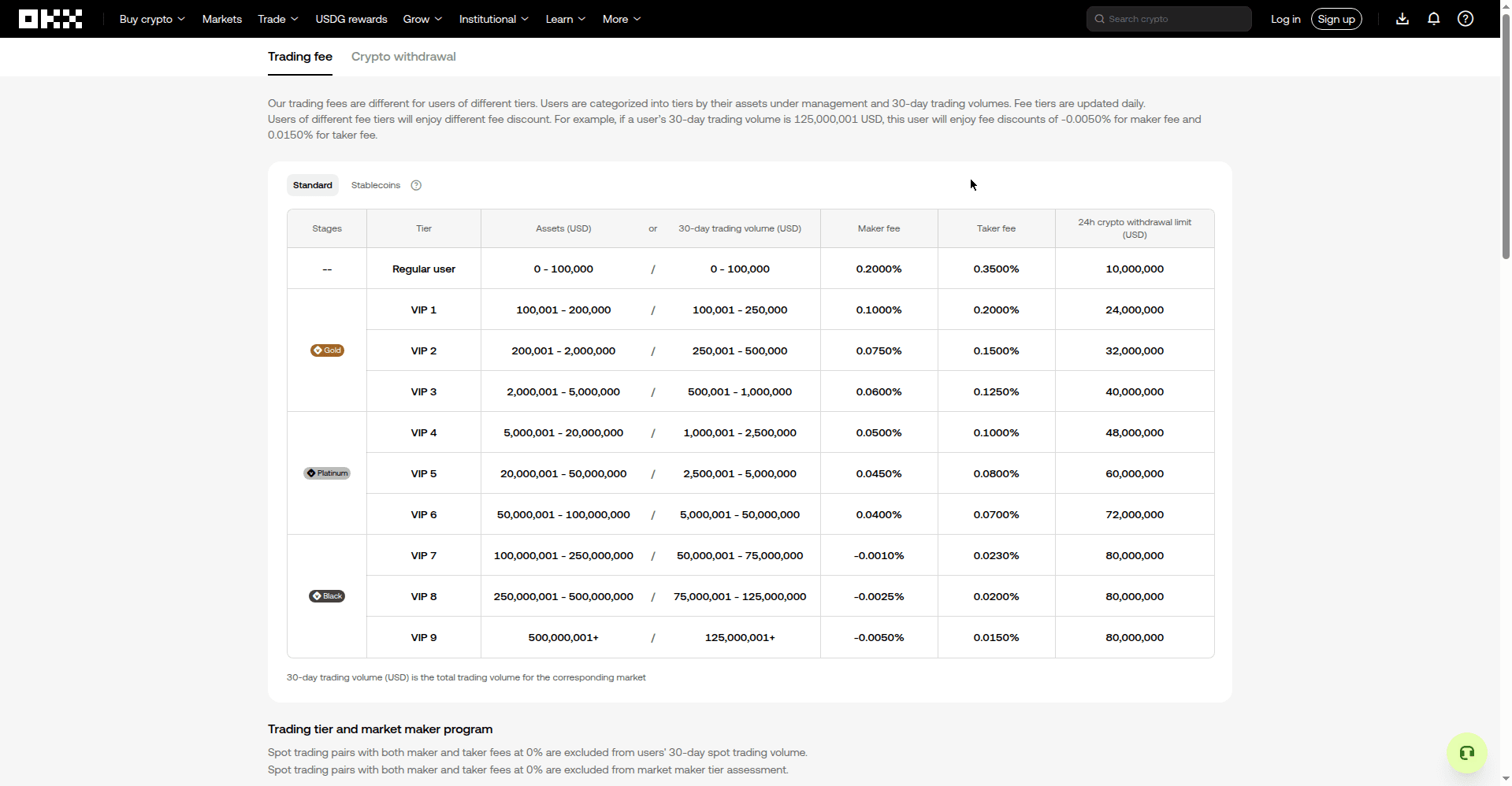
Task: Click the Log in link
Action: coord(1286,19)
